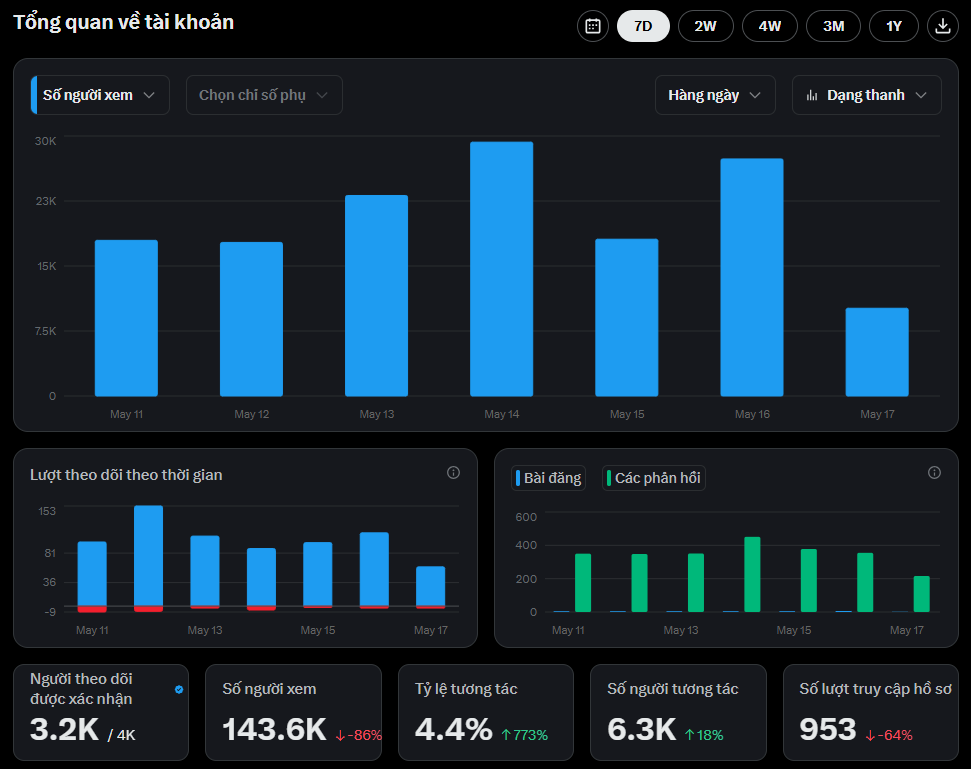Click the May 15 viewers bar

[627, 317]
